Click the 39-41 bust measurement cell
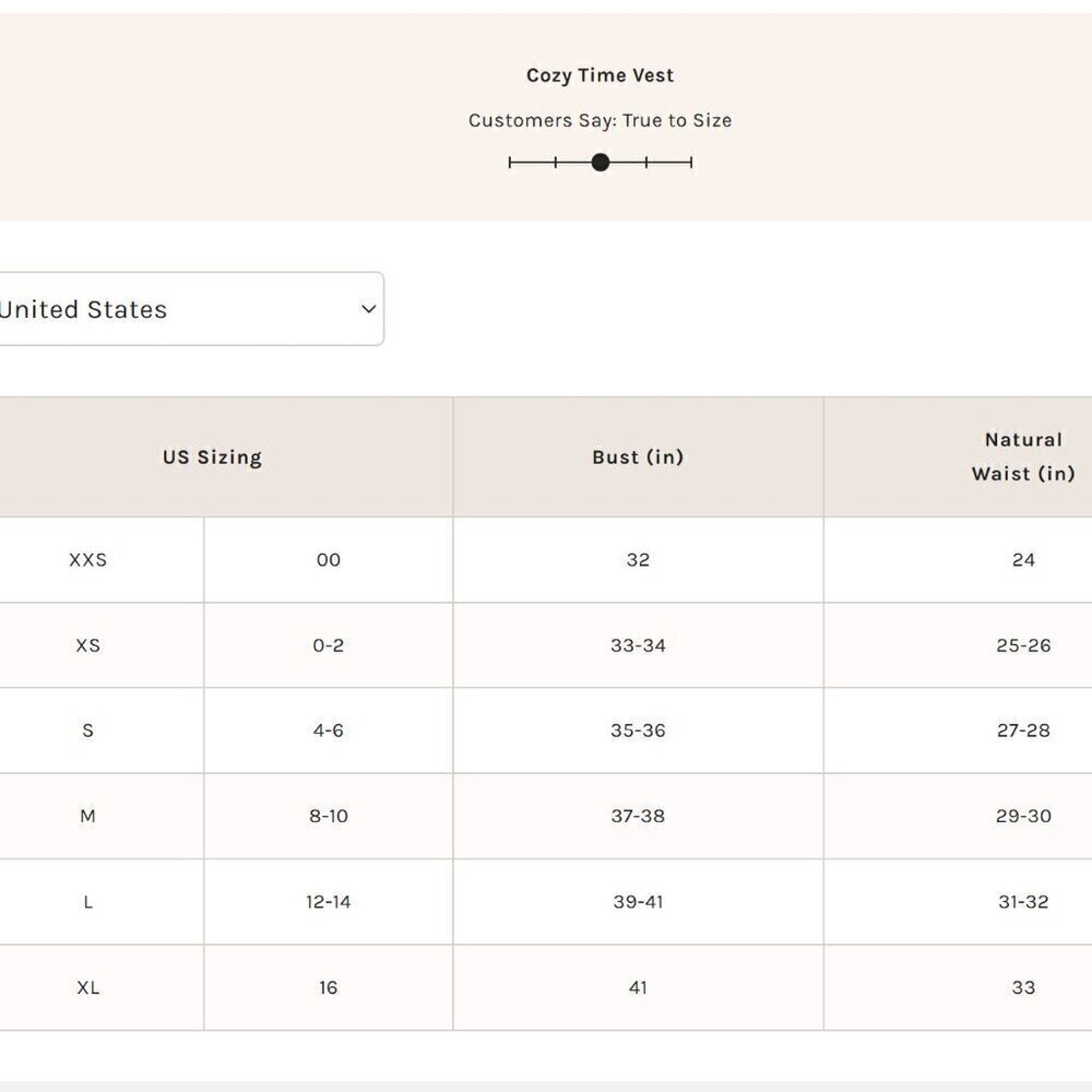Screen dimensions: 1092x1092 coord(637,902)
